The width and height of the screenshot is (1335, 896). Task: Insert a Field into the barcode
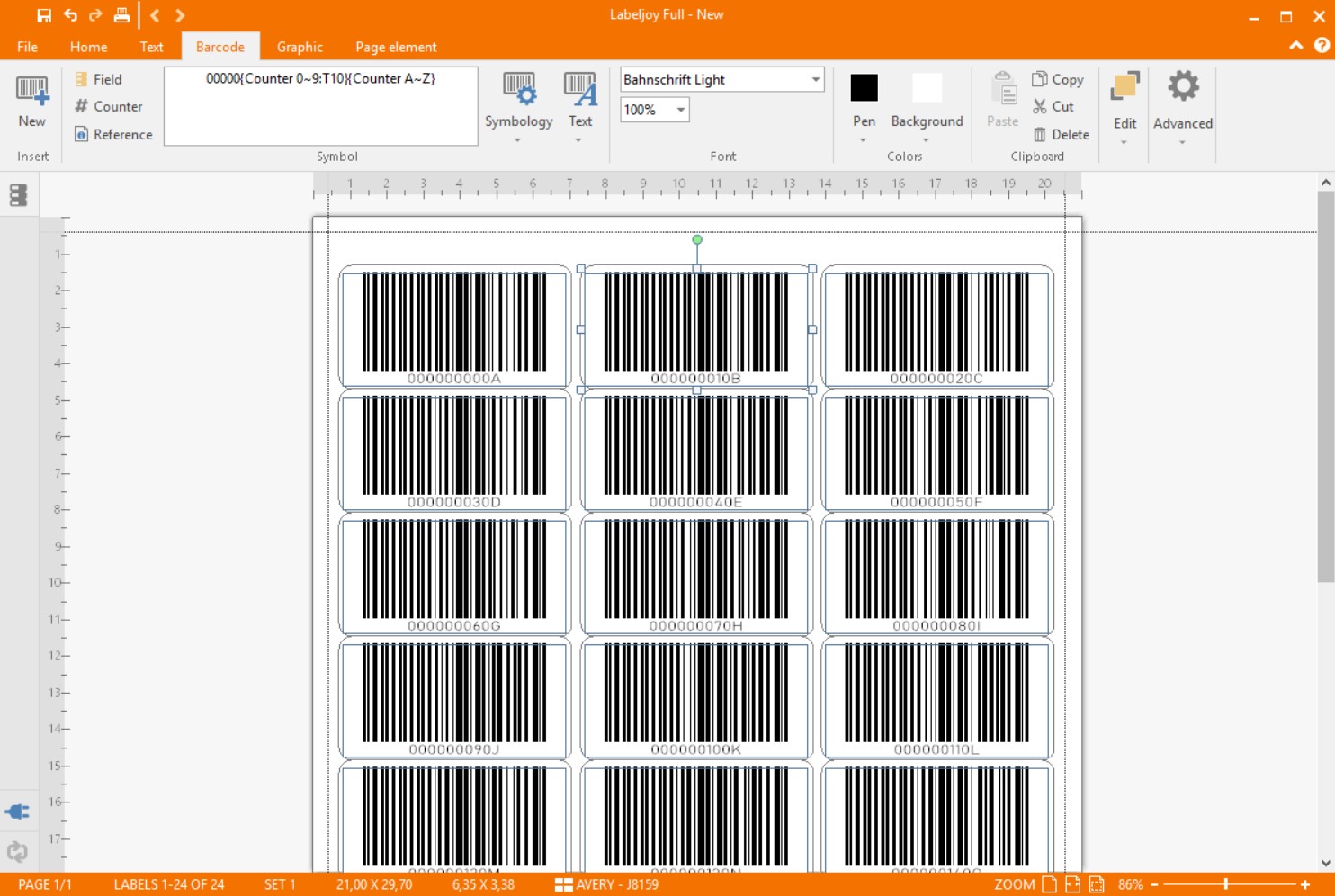(99, 79)
